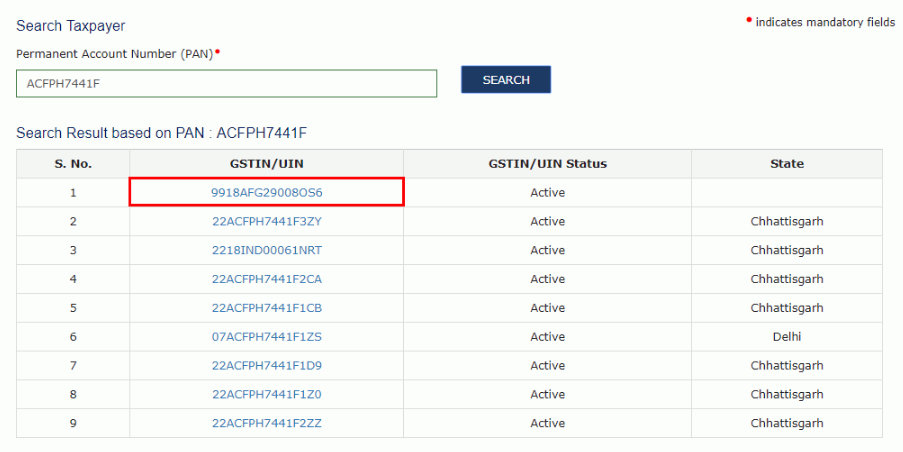Click the GSTIN/UIN column header
The image size is (903, 452).
(267, 164)
